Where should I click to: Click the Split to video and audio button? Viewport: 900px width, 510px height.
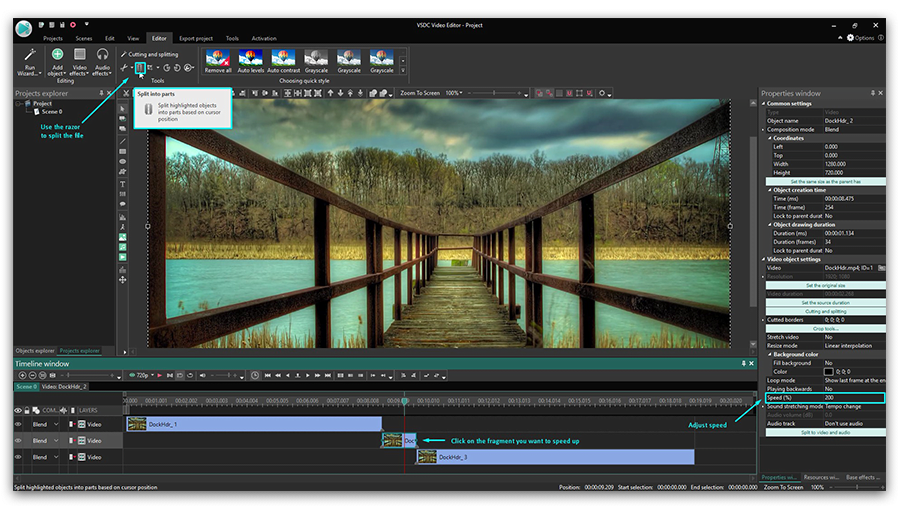[825, 433]
